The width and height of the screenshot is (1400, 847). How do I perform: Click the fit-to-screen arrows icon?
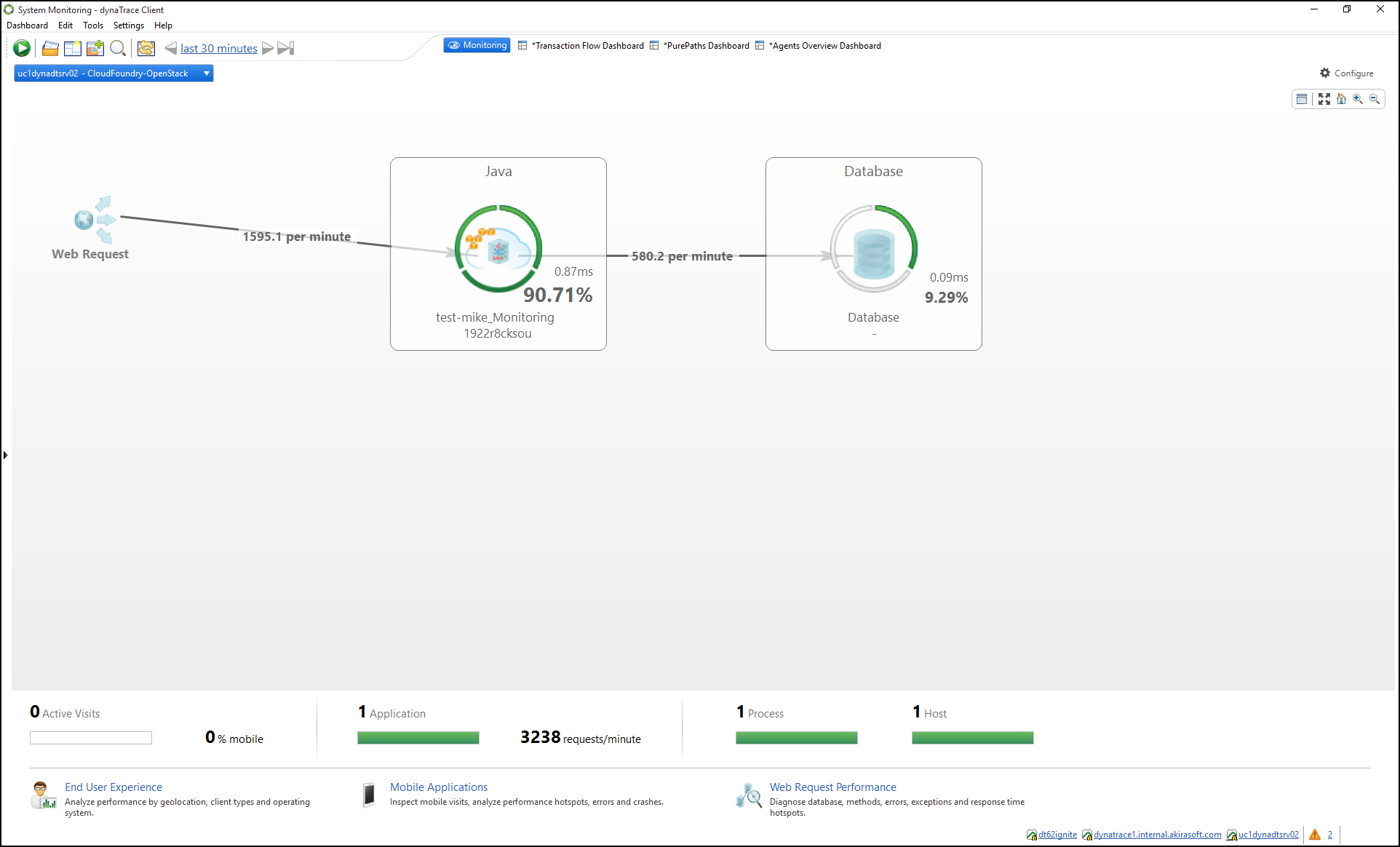[x=1324, y=99]
